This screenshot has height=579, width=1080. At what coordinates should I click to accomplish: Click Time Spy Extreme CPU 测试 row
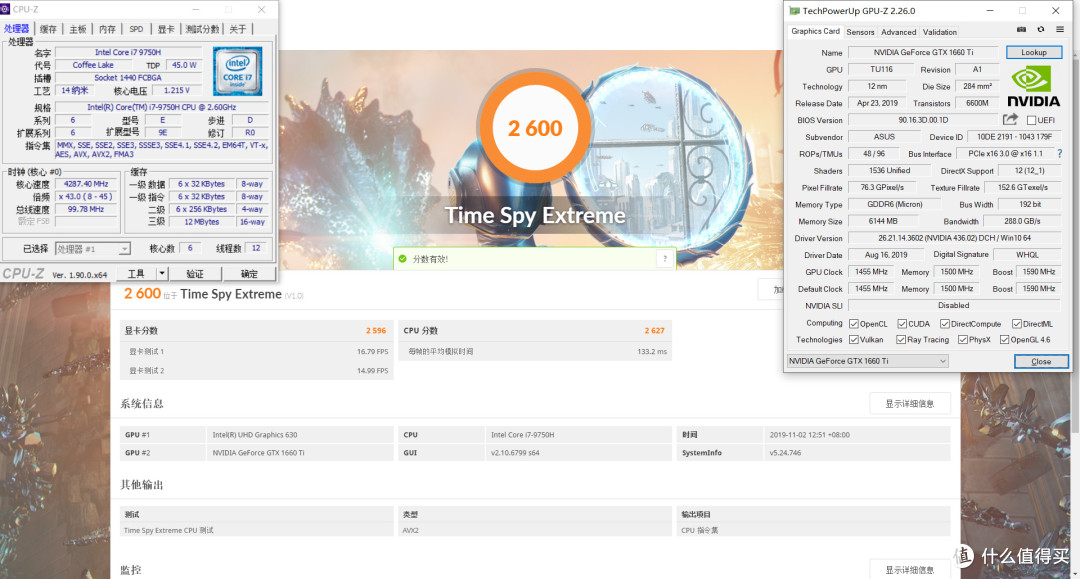tap(257, 530)
